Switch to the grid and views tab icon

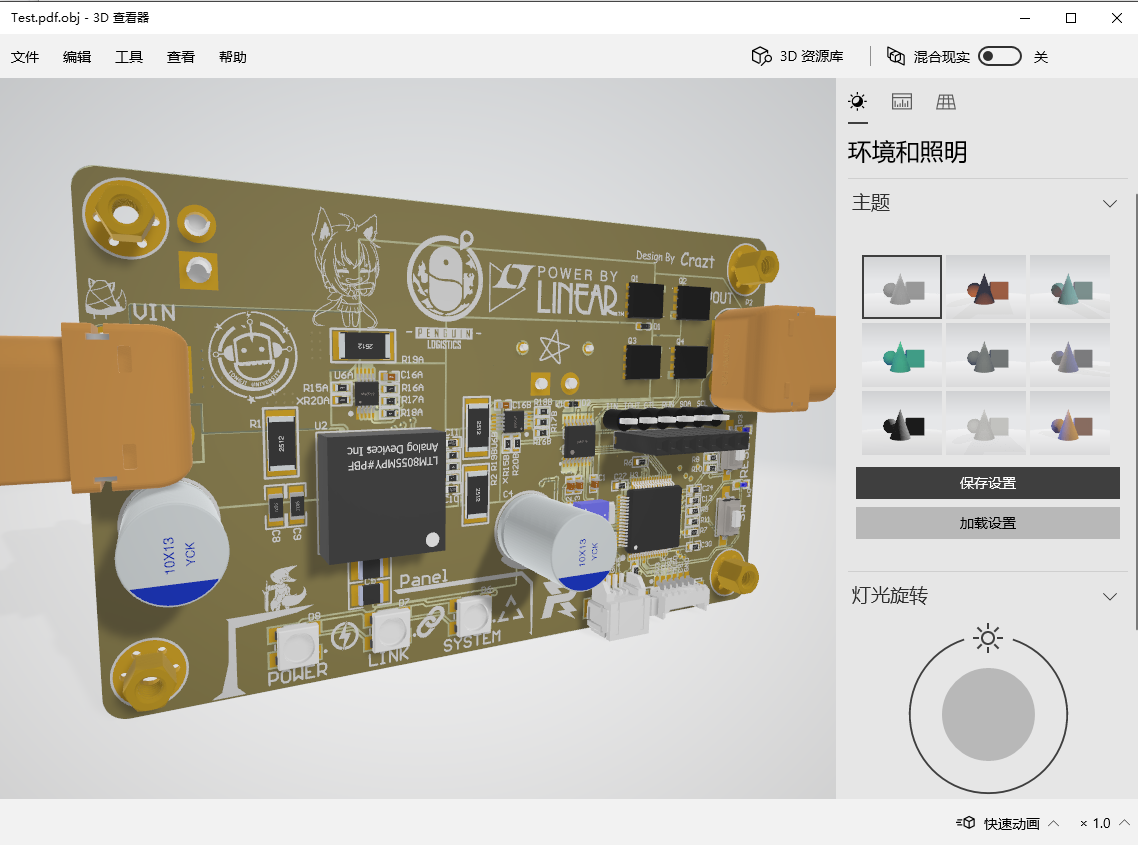[x=946, y=102]
